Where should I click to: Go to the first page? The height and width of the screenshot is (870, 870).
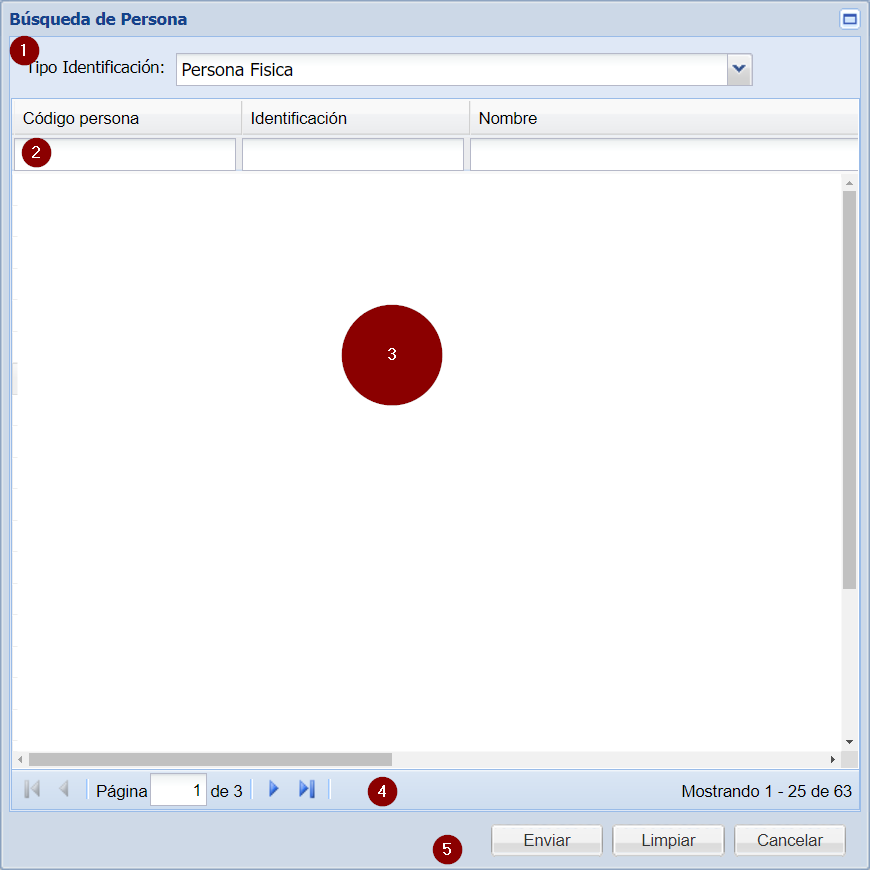click(32, 788)
